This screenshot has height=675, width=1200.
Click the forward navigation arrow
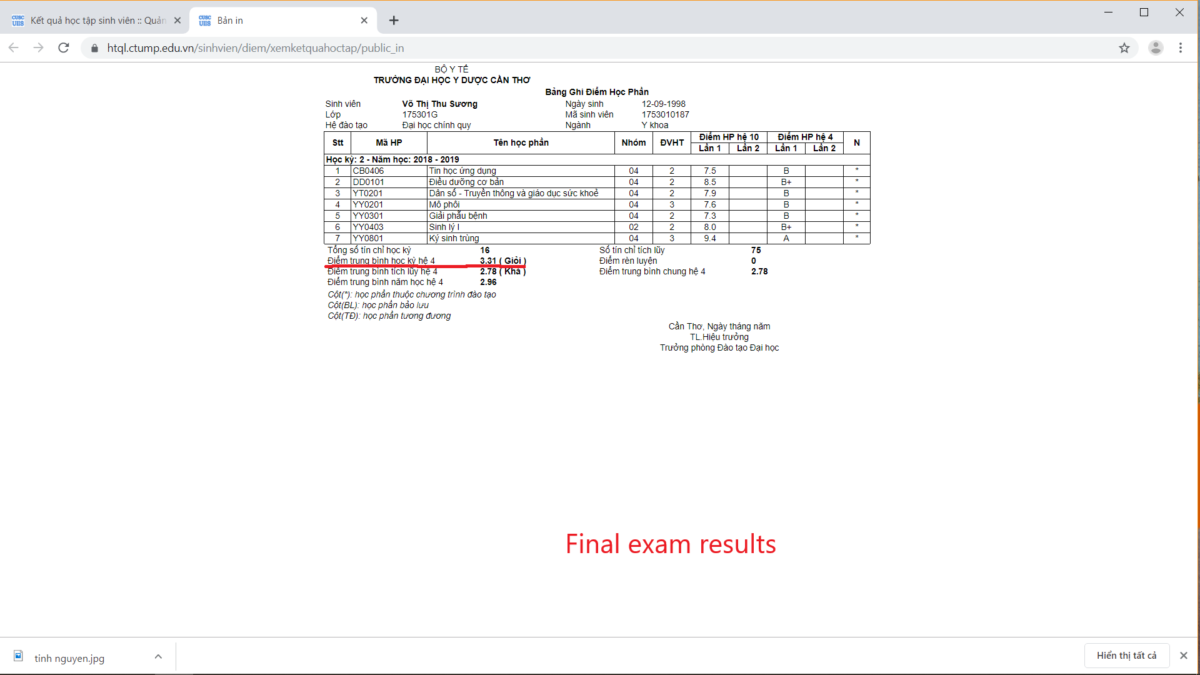39,48
